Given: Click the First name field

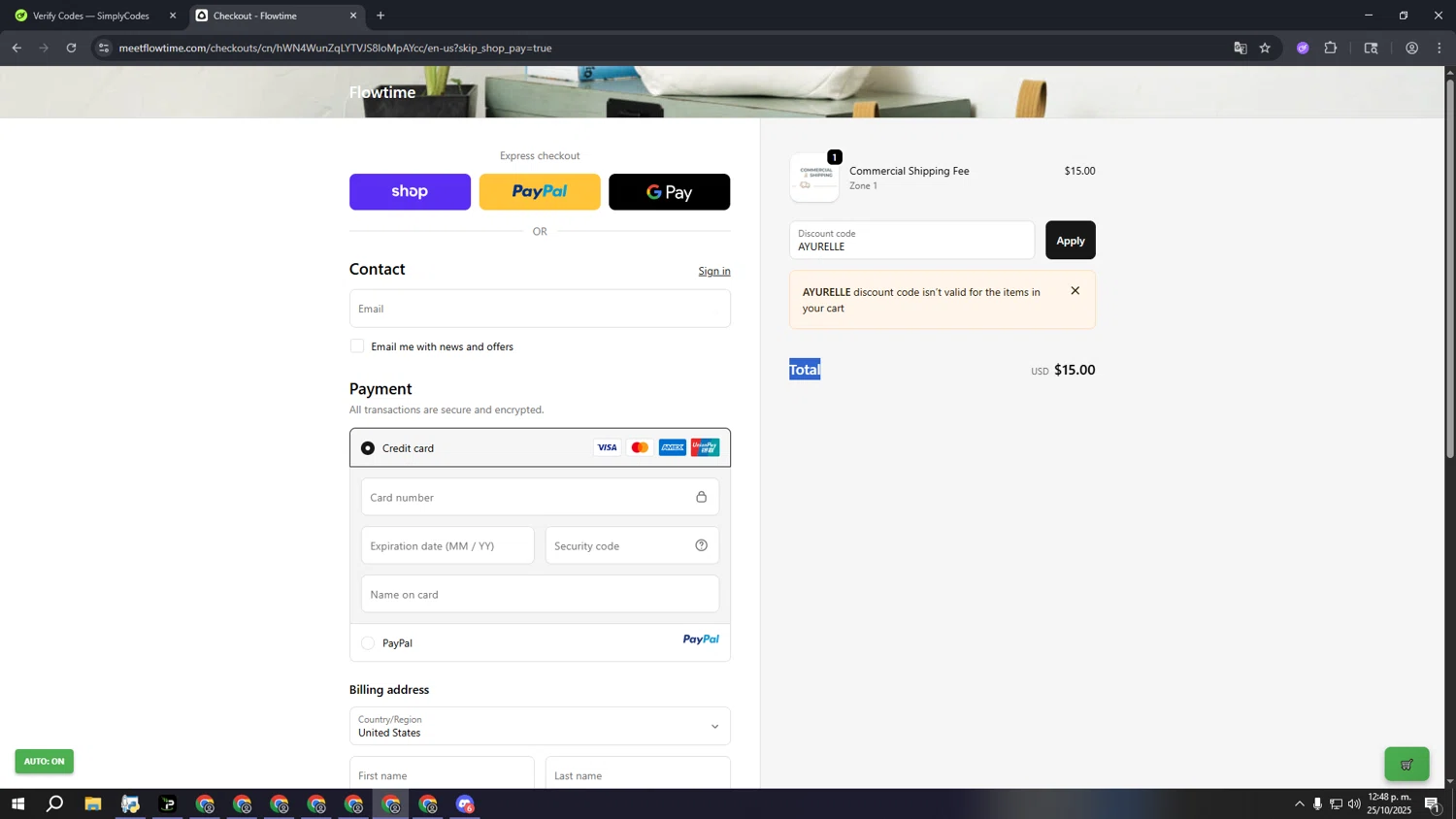Looking at the screenshot, I should pyautogui.click(x=442, y=773).
